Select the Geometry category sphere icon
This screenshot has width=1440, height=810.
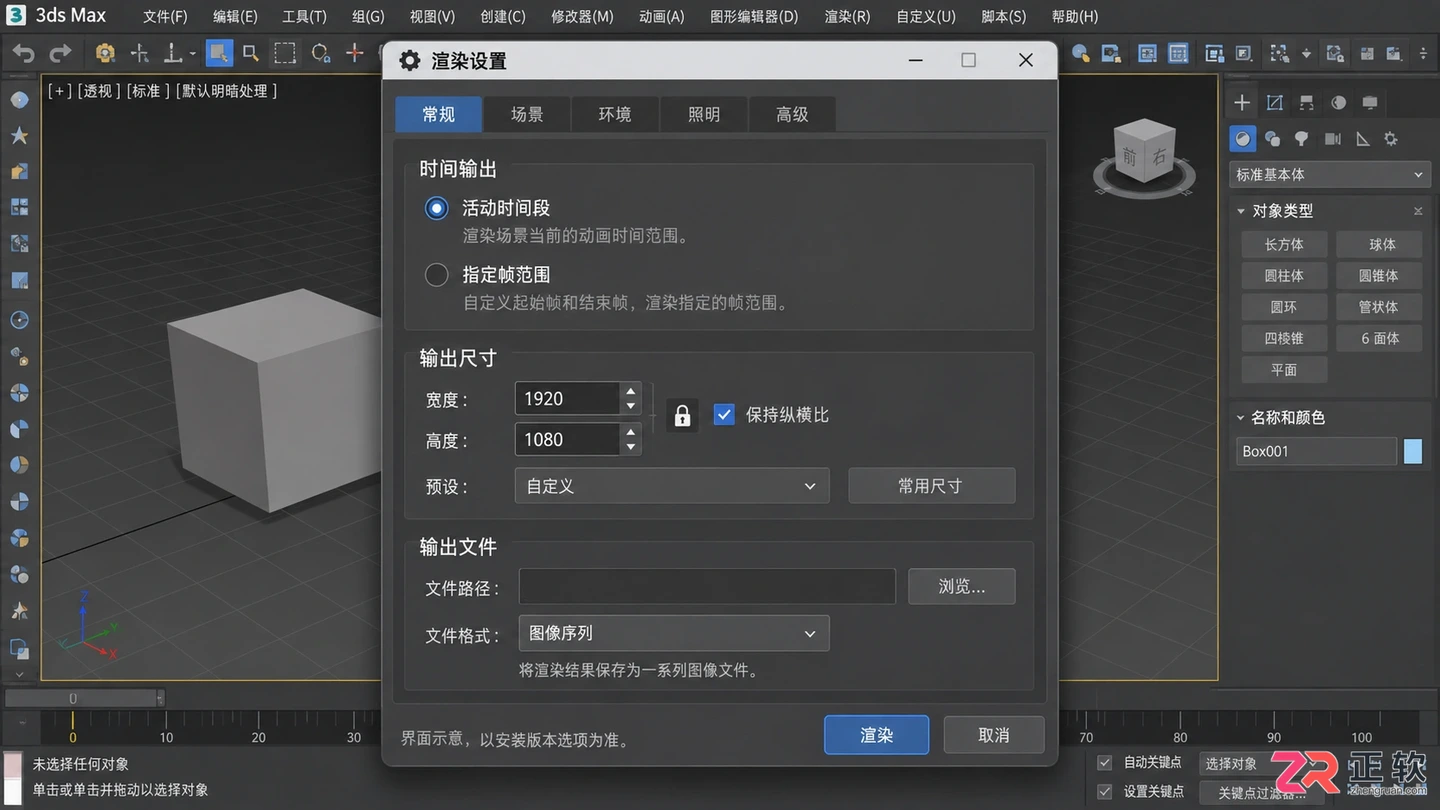pyautogui.click(x=1243, y=139)
